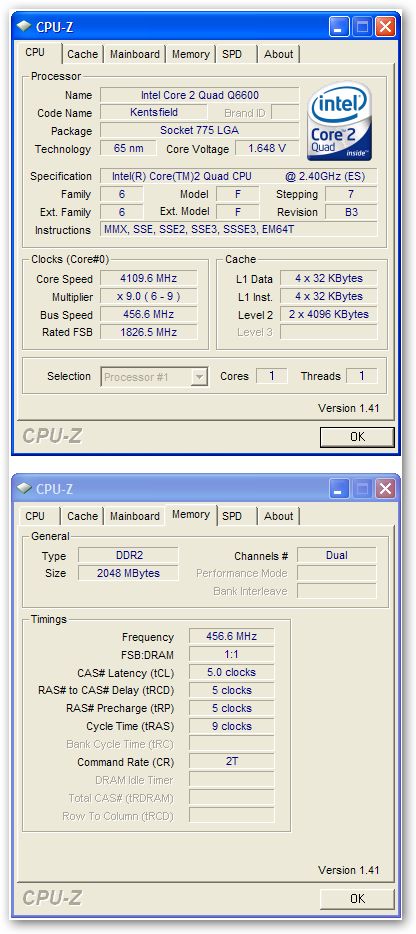The image size is (416, 934).
Task: Click Bus Speed value in Clocks section
Action: tap(148, 315)
